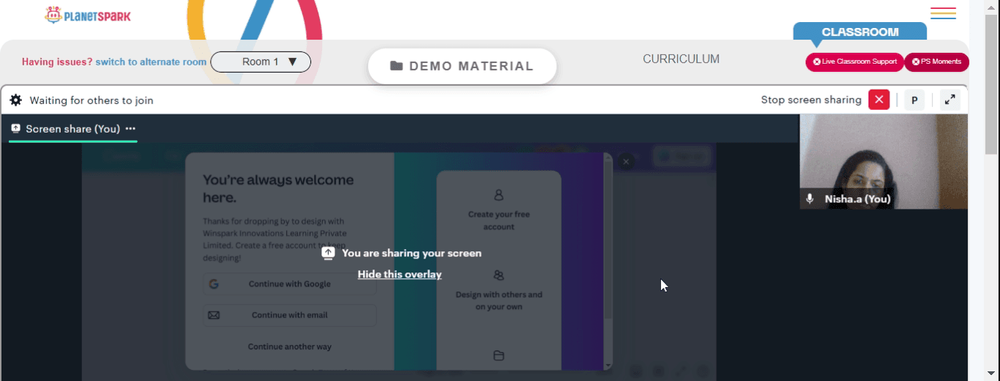Viewport: 1000px width, 381px height.
Task: Stop screen sharing with red X button
Action: tap(879, 100)
